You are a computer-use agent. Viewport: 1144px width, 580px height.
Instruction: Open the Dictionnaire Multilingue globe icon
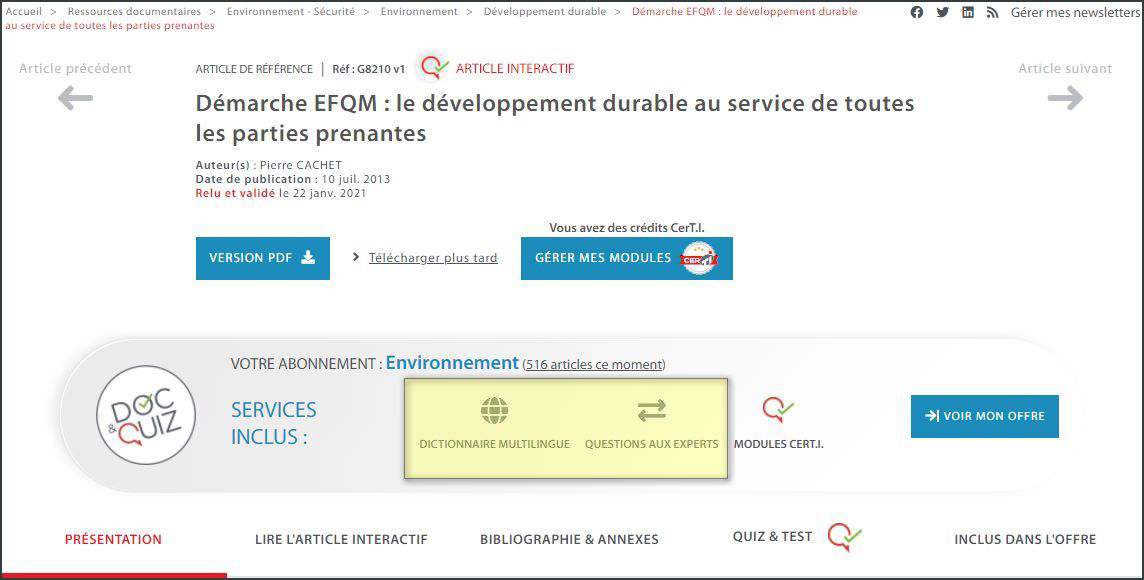coord(494,411)
